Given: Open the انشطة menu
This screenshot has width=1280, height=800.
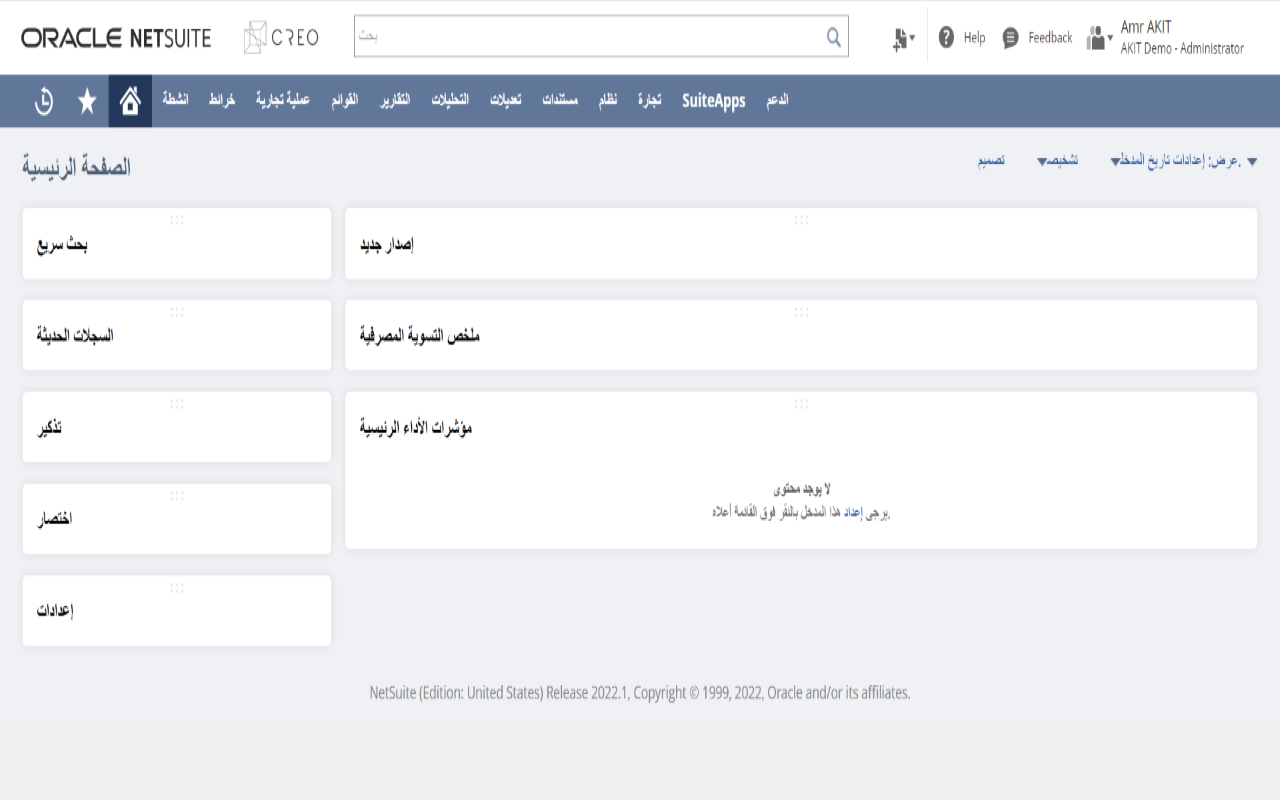Looking at the screenshot, I should 175,101.
